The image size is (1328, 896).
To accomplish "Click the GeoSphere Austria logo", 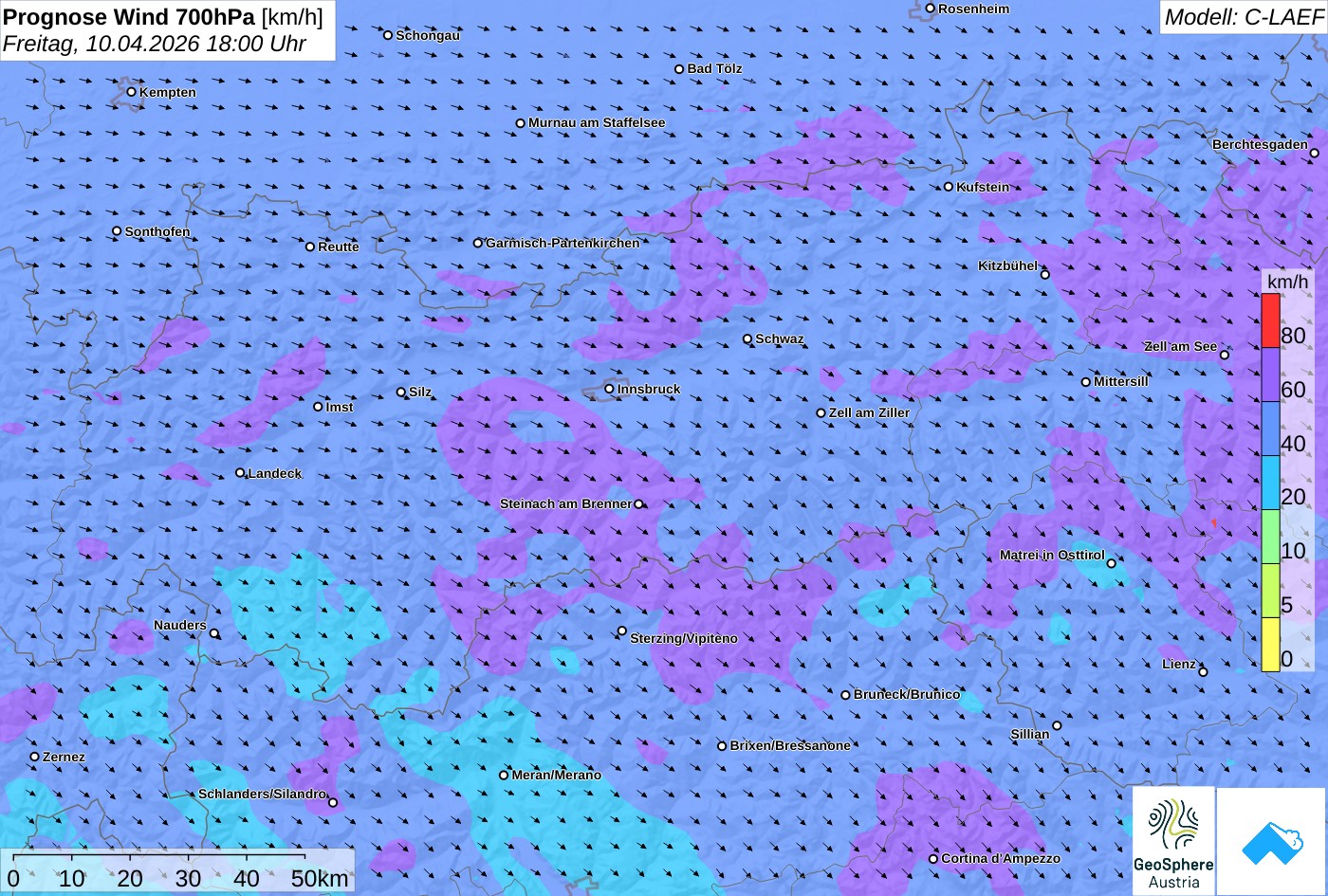I will coord(1173,841).
